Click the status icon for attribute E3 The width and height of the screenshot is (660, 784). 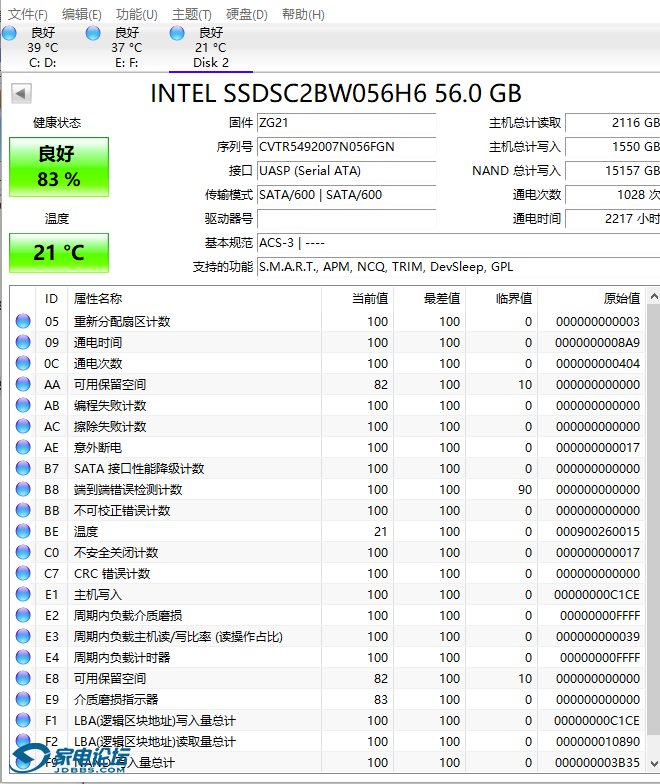coord(23,636)
